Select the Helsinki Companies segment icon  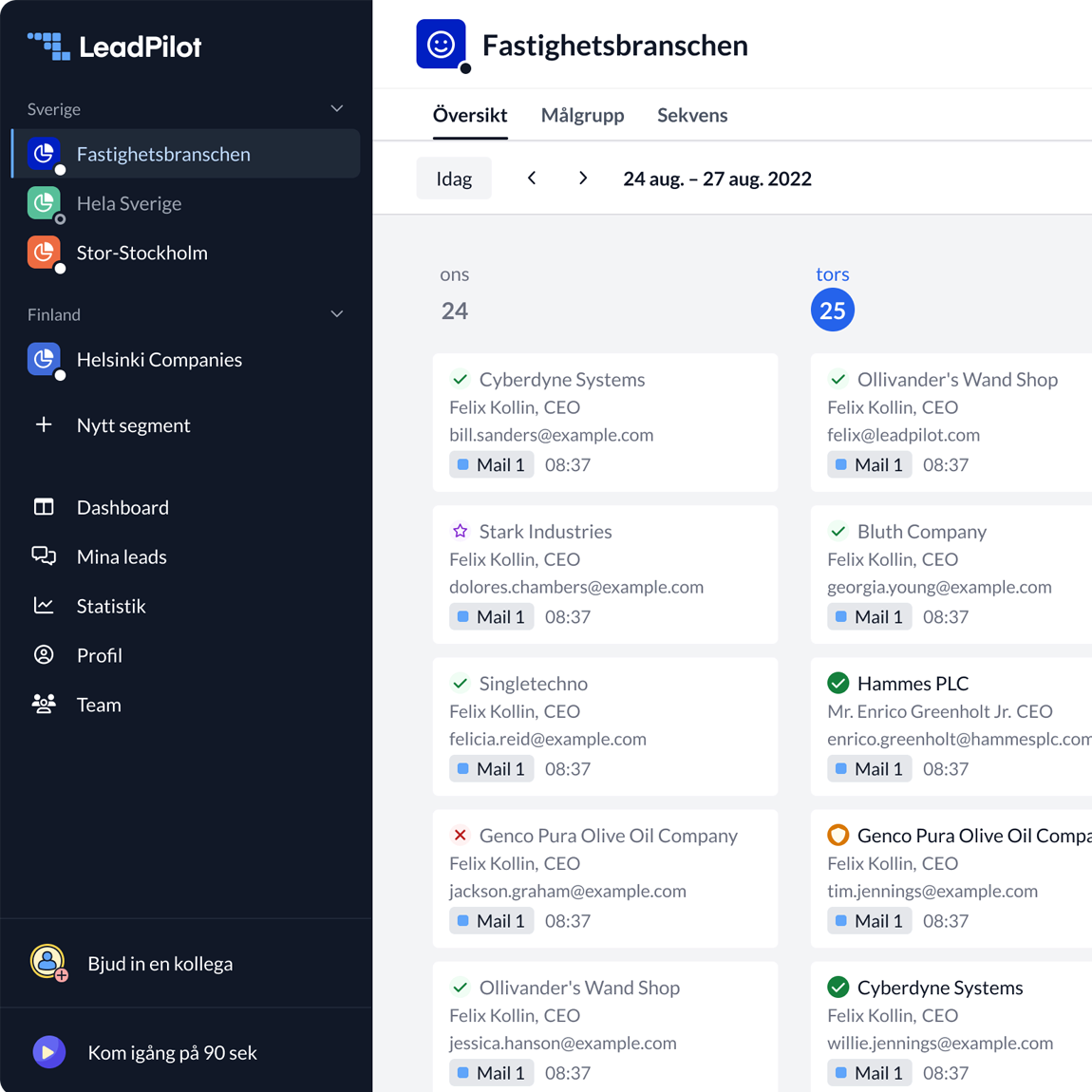[x=44, y=359]
